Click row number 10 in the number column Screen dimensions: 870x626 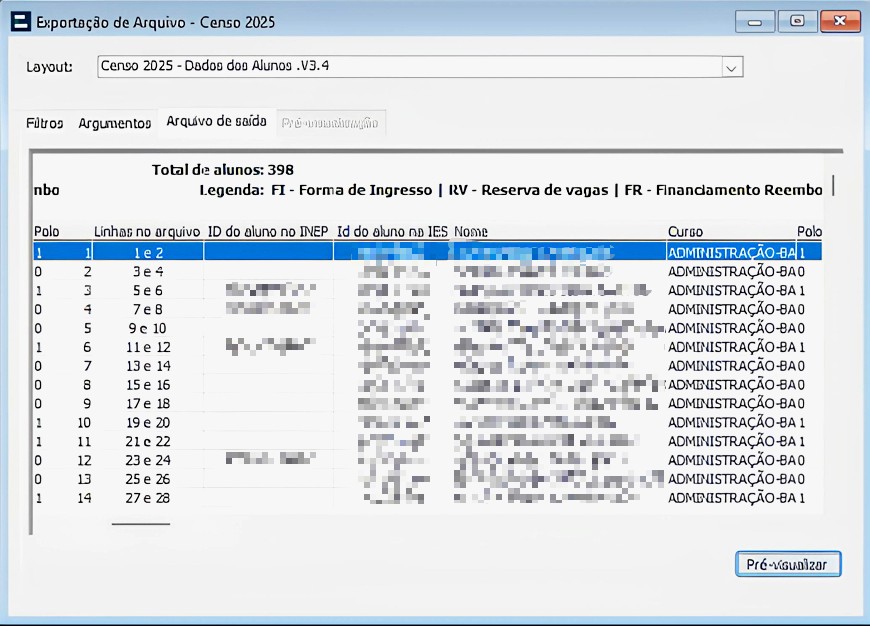coord(84,422)
